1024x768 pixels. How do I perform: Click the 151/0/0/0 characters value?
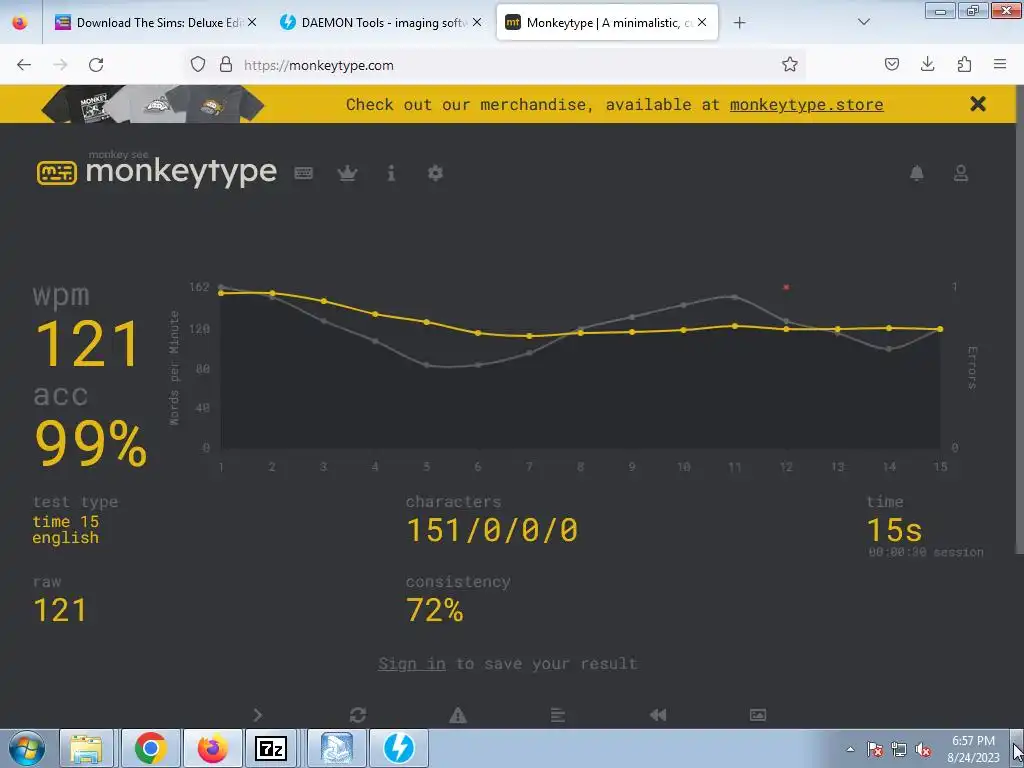click(492, 530)
